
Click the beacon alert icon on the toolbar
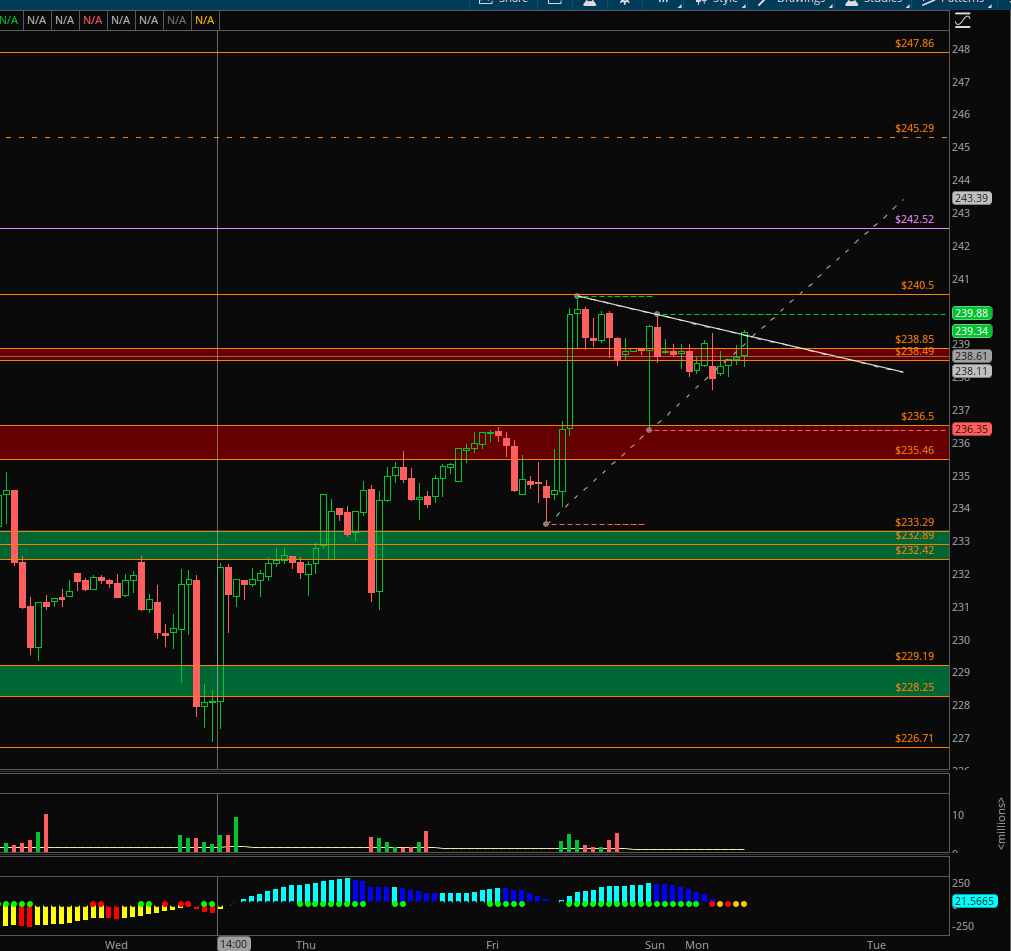[624, 2]
